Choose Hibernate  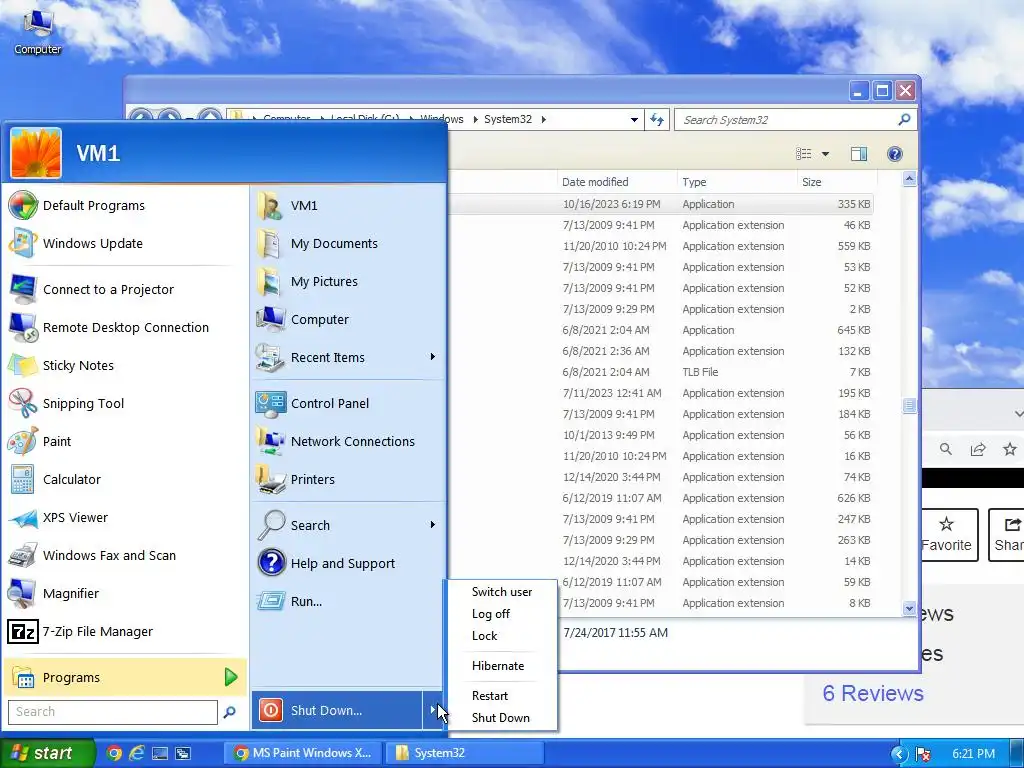(x=498, y=665)
